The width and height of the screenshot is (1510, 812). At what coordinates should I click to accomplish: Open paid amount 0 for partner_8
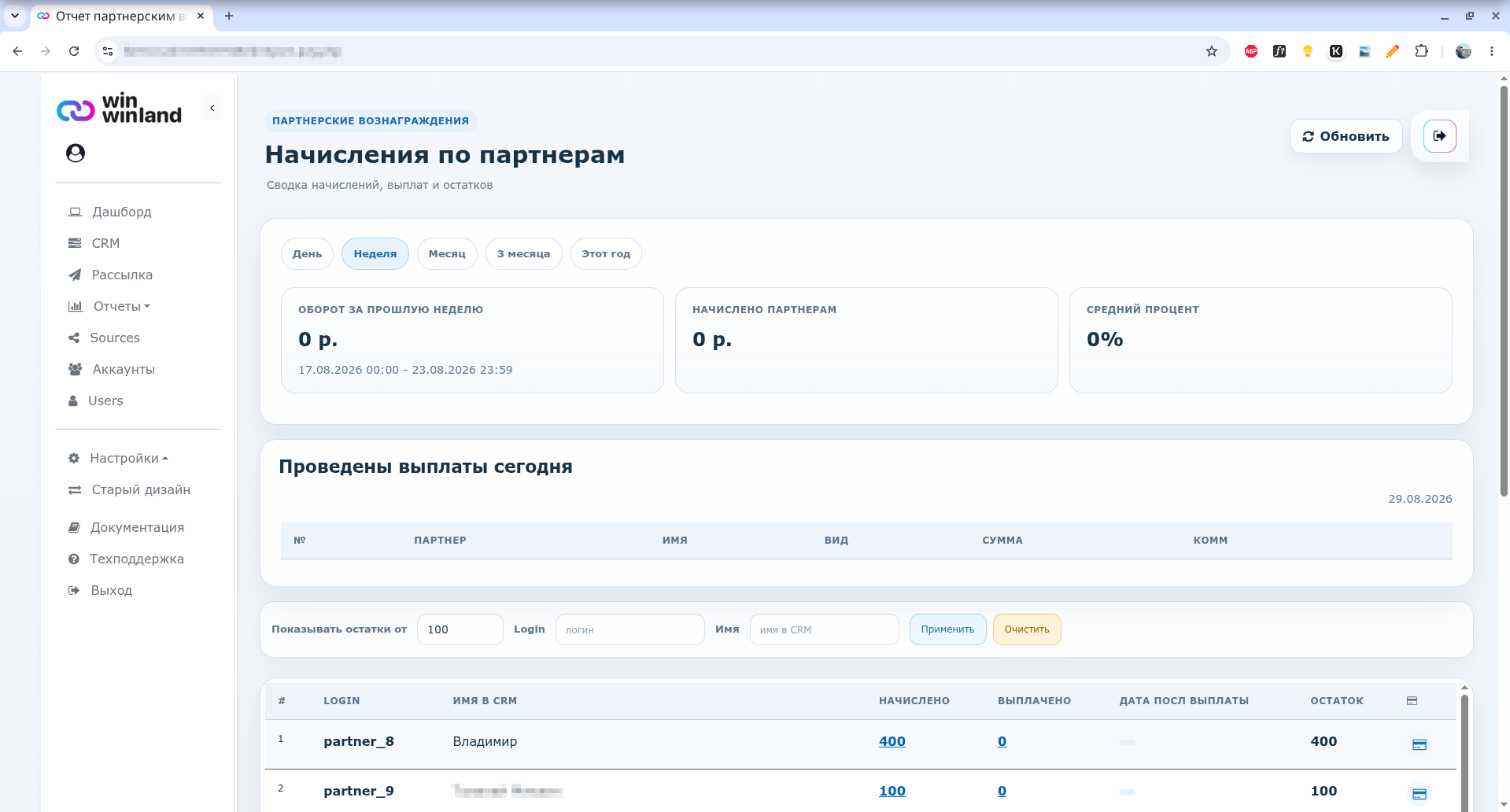[1002, 741]
